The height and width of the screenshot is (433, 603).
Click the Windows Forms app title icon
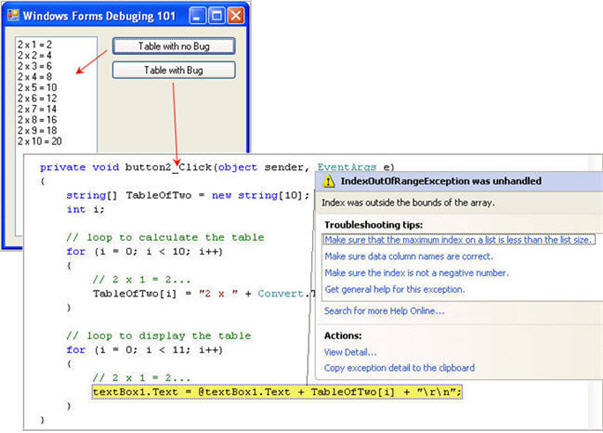tap(13, 15)
